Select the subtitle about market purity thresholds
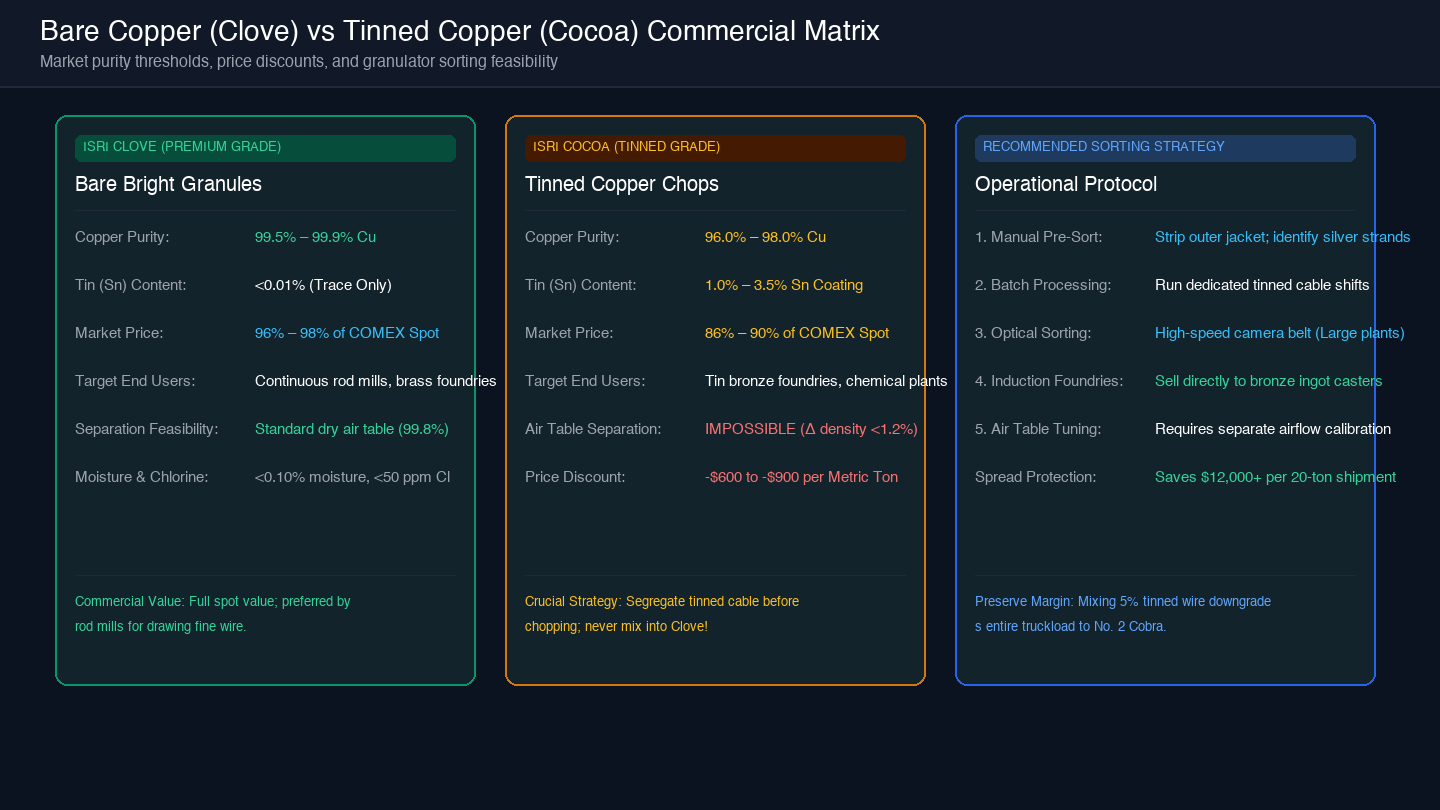 tap(299, 61)
